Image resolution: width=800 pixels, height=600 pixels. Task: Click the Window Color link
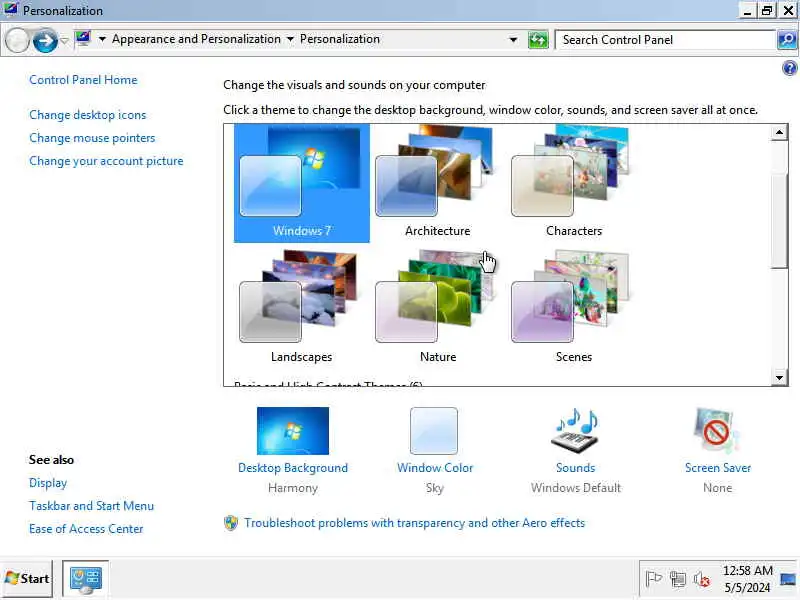[435, 468]
